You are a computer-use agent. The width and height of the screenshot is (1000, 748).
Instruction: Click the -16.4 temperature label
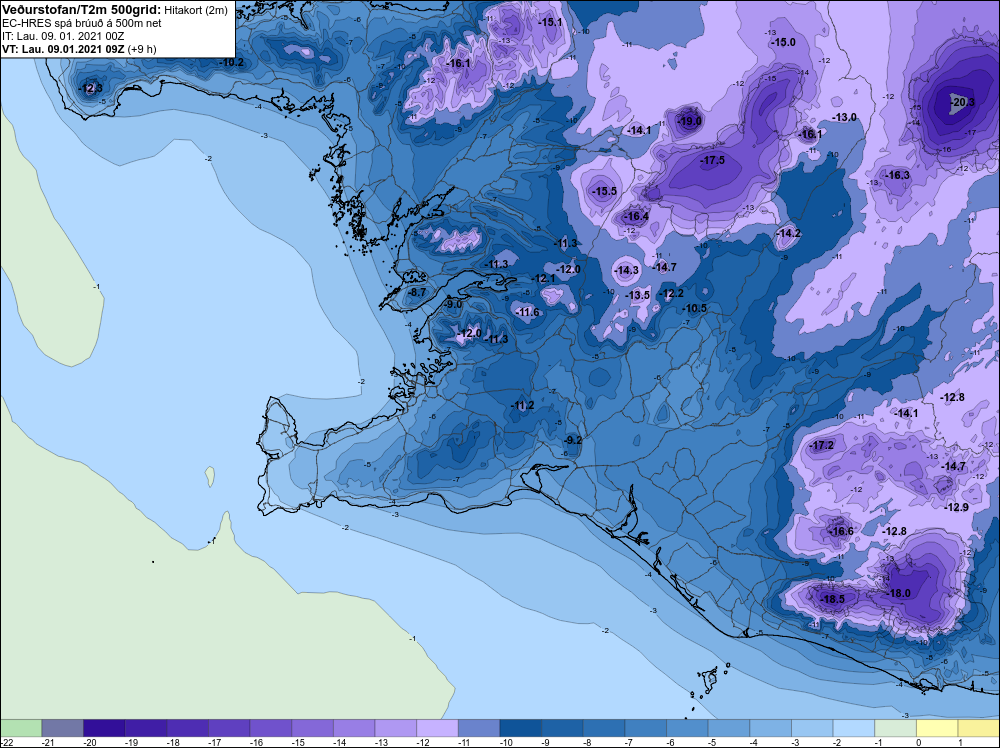coord(636,216)
